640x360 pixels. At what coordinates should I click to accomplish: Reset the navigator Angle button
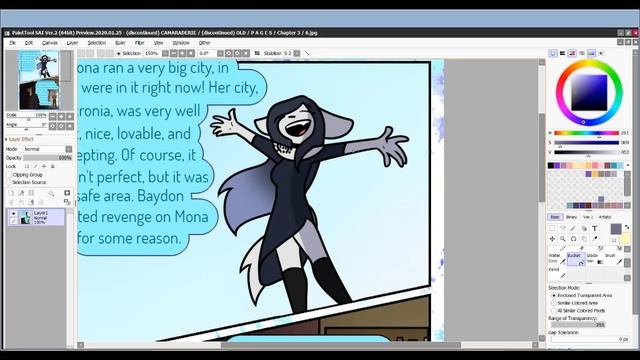[x=70, y=126]
